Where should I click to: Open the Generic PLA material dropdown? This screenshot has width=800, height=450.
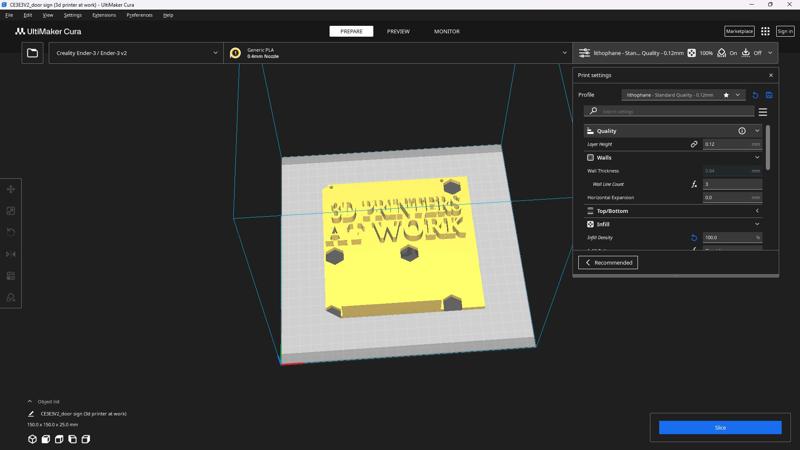pyautogui.click(x=398, y=53)
